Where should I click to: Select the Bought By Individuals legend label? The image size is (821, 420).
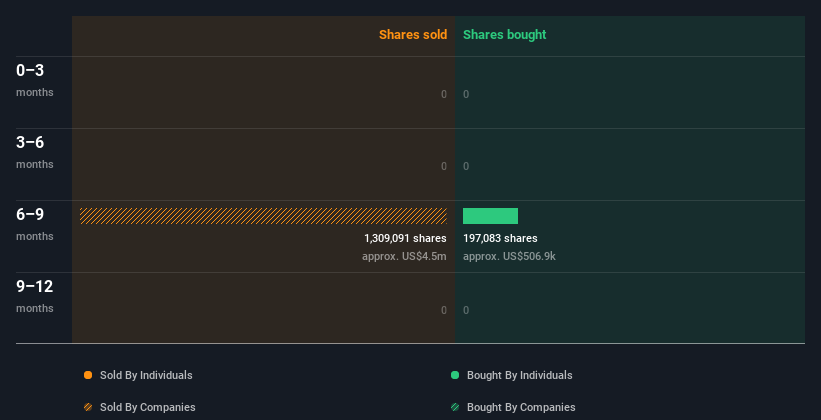click(x=519, y=375)
